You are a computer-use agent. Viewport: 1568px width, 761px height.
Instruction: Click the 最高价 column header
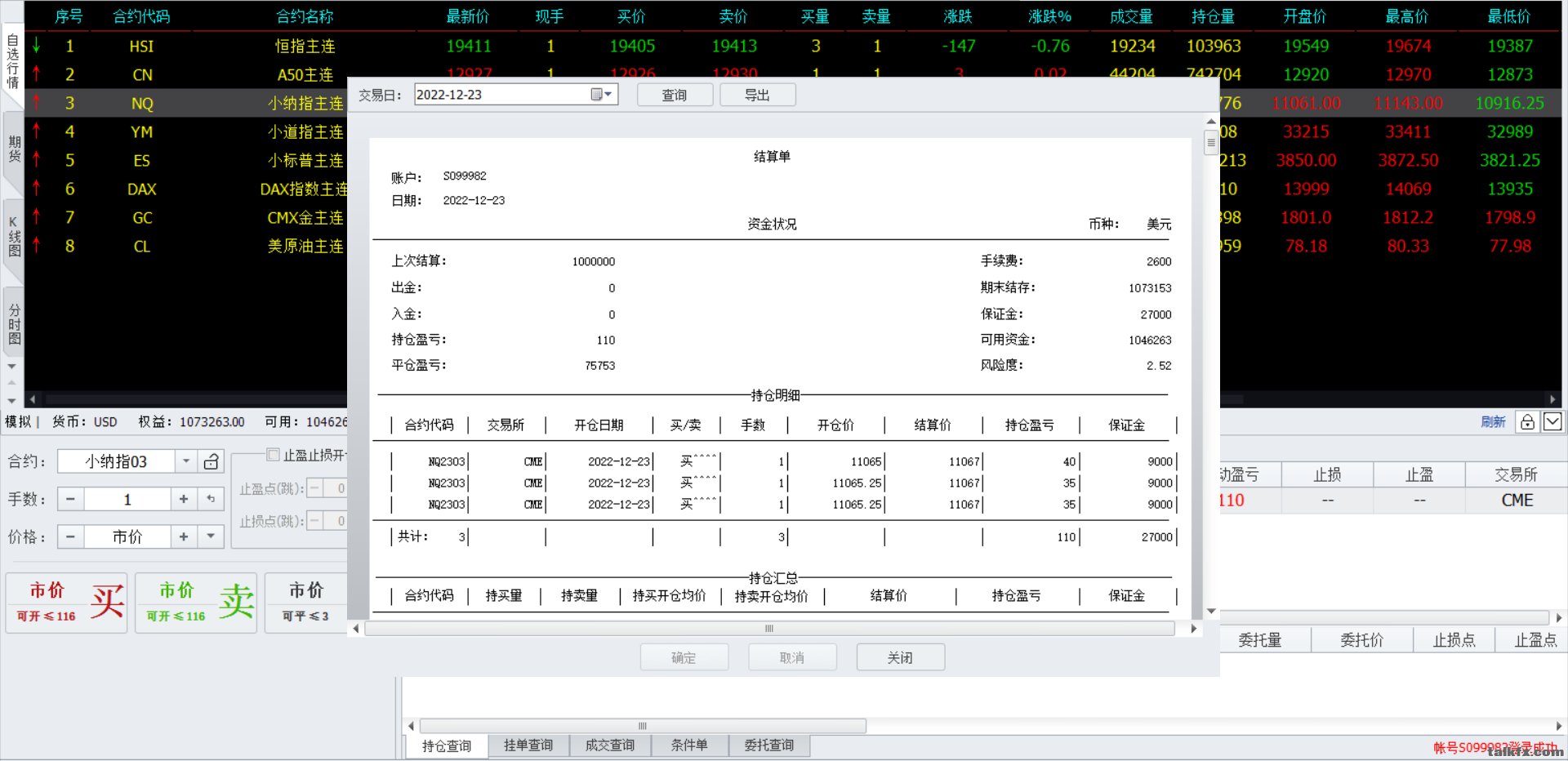pyautogui.click(x=1407, y=16)
